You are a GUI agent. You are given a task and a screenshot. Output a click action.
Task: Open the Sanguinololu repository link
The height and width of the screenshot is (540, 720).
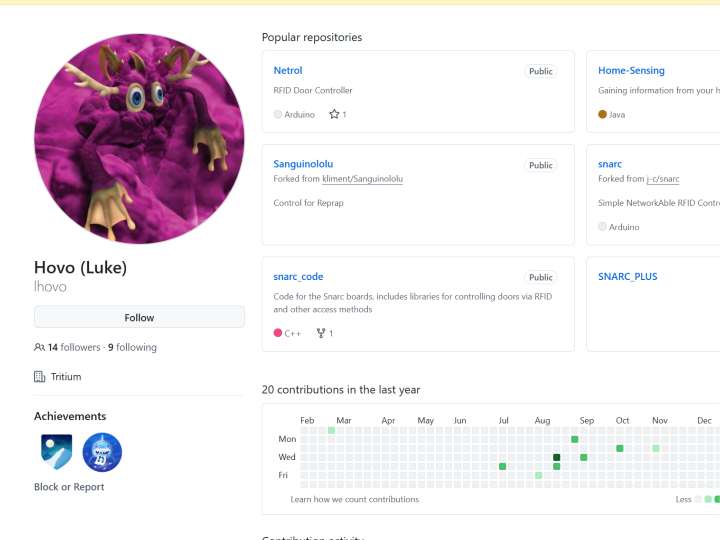[x=303, y=164]
